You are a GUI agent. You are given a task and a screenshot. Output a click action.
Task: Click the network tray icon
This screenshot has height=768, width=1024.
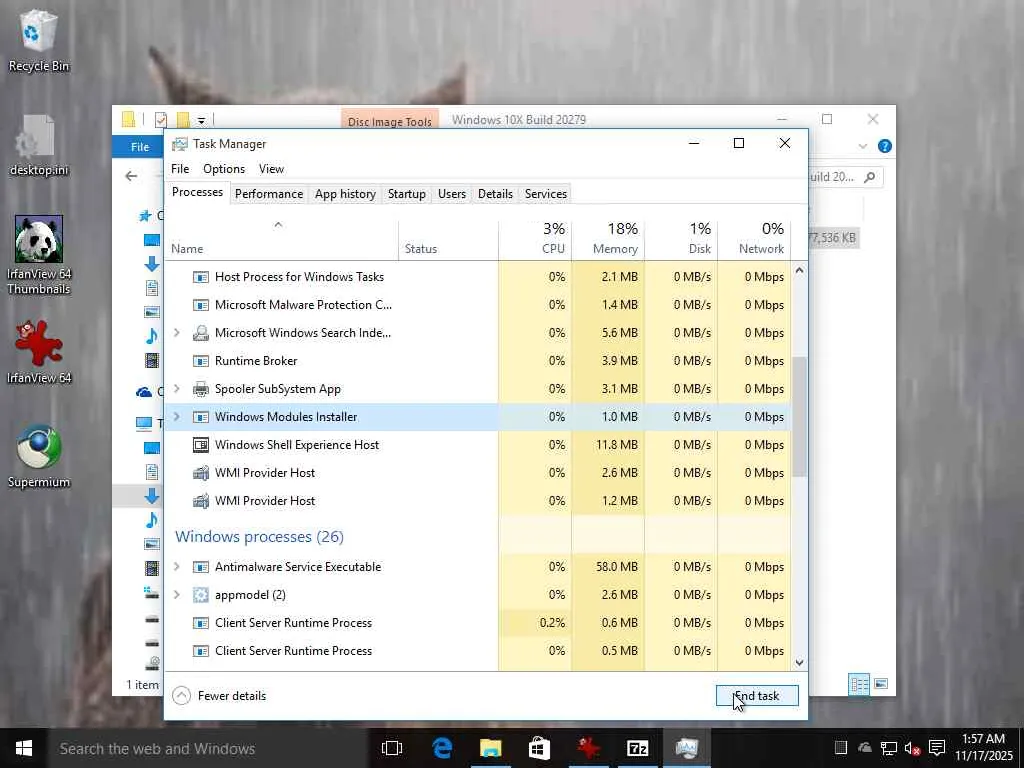click(889, 748)
